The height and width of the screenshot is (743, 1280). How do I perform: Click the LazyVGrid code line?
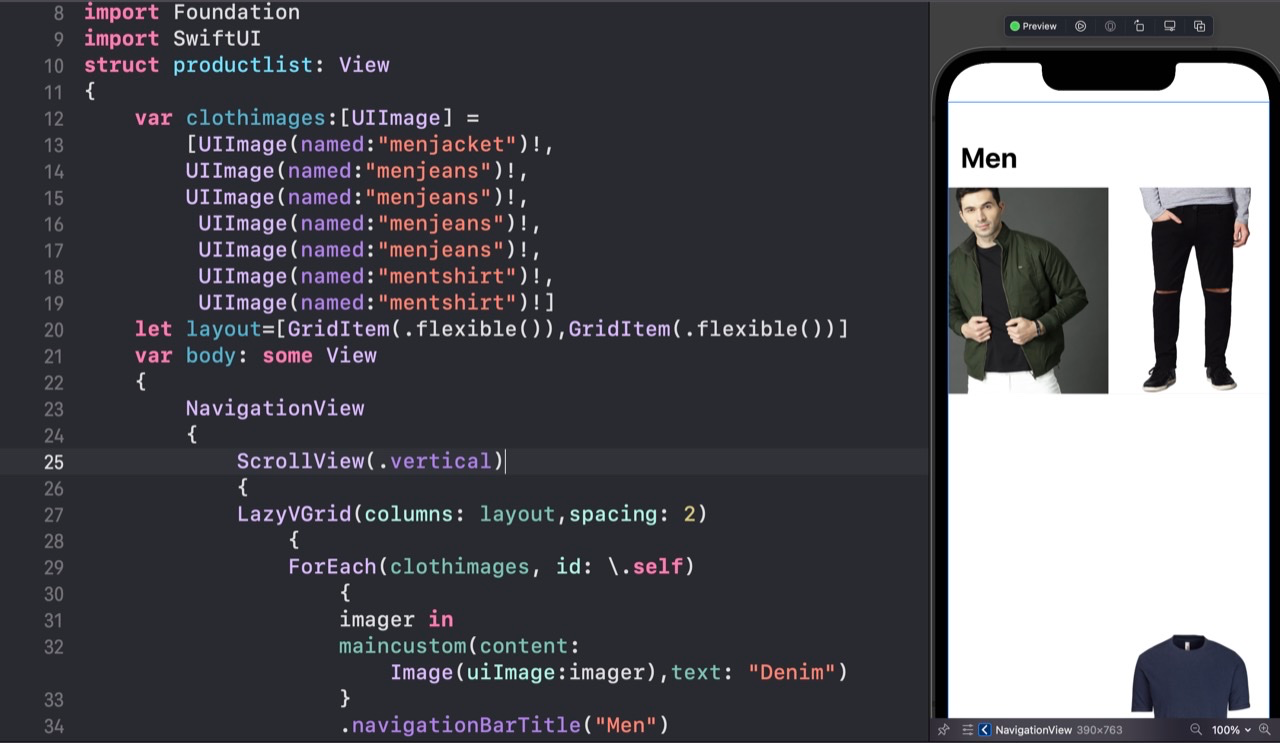click(472, 514)
